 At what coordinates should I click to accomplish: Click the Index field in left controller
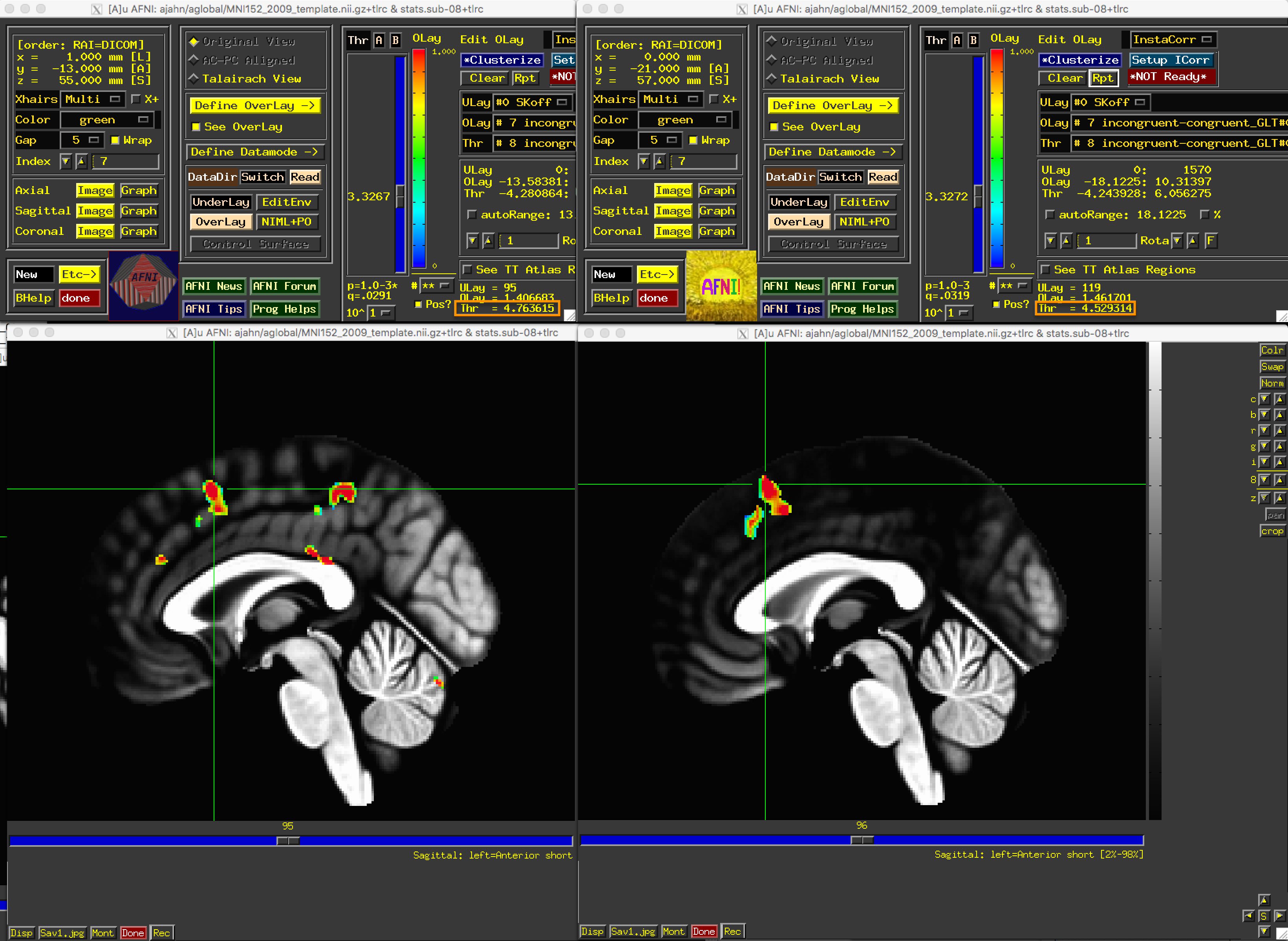tap(126, 162)
